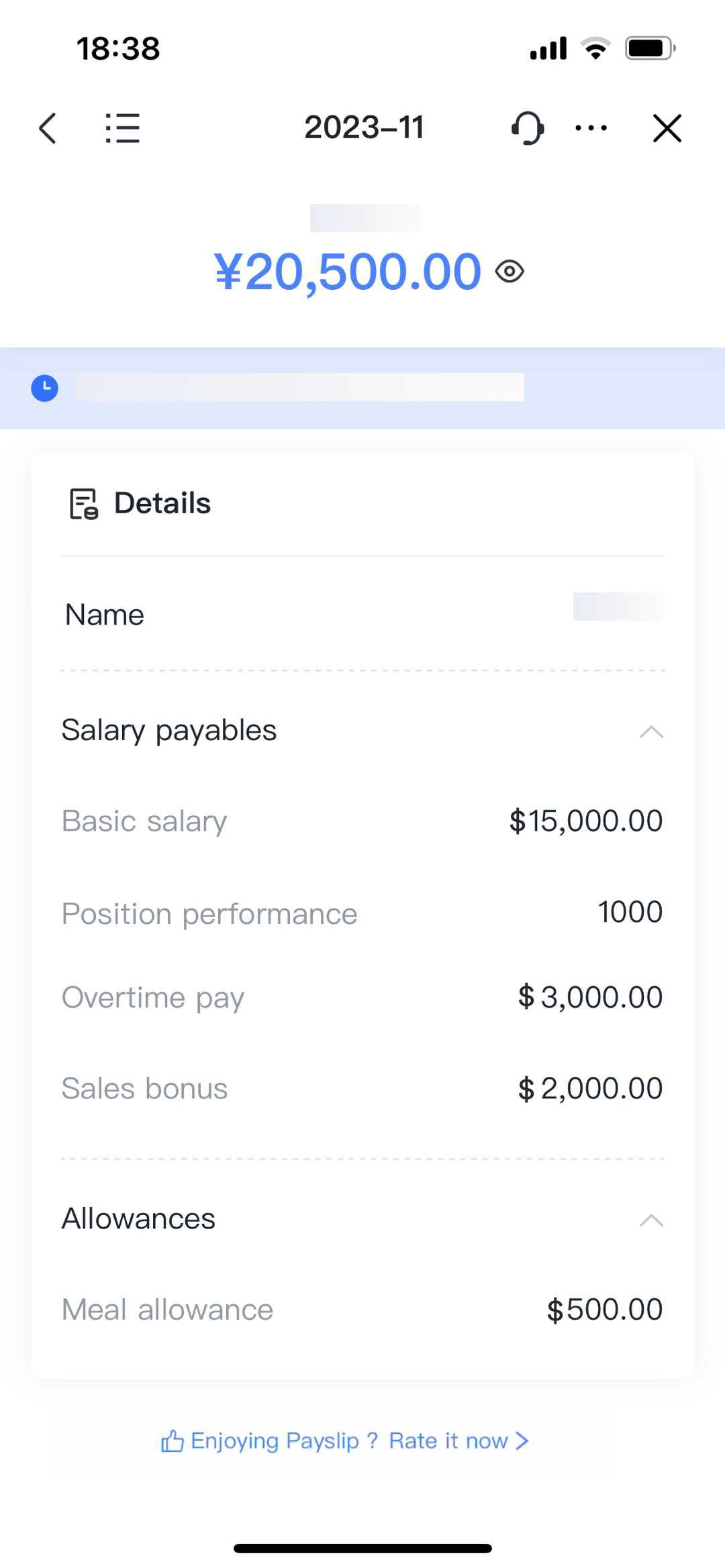Tap the back arrow to go back
Viewport: 725px width, 1568px height.
point(48,128)
